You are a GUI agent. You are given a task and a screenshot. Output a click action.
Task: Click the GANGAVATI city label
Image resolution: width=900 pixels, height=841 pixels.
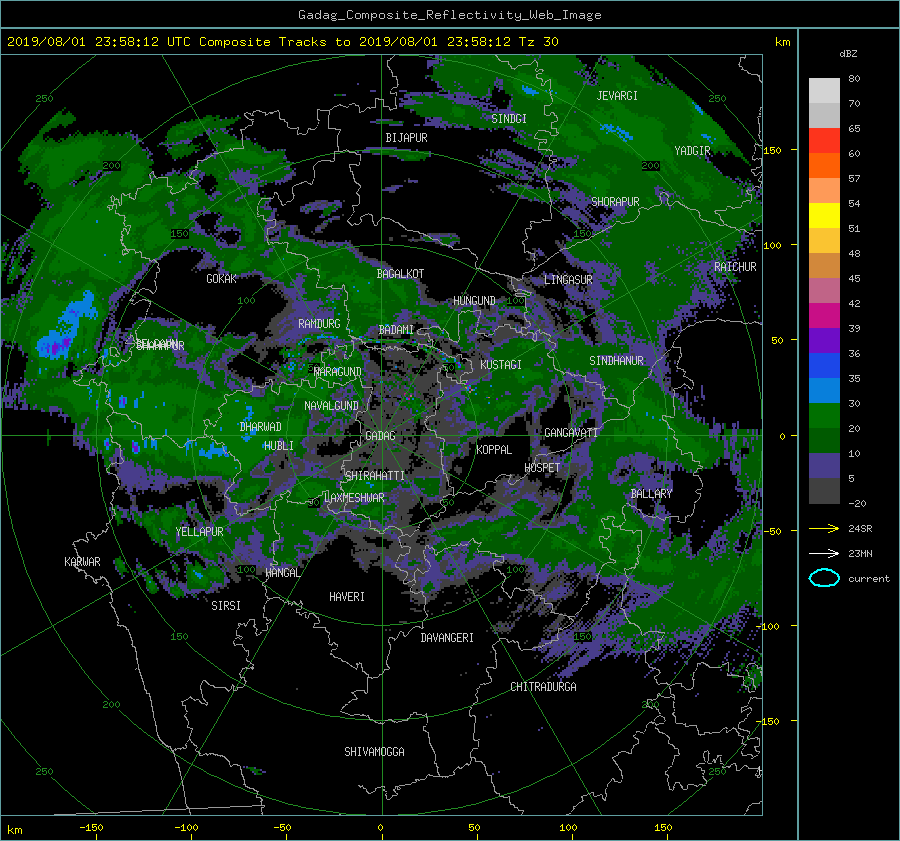pyautogui.click(x=571, y=433)
